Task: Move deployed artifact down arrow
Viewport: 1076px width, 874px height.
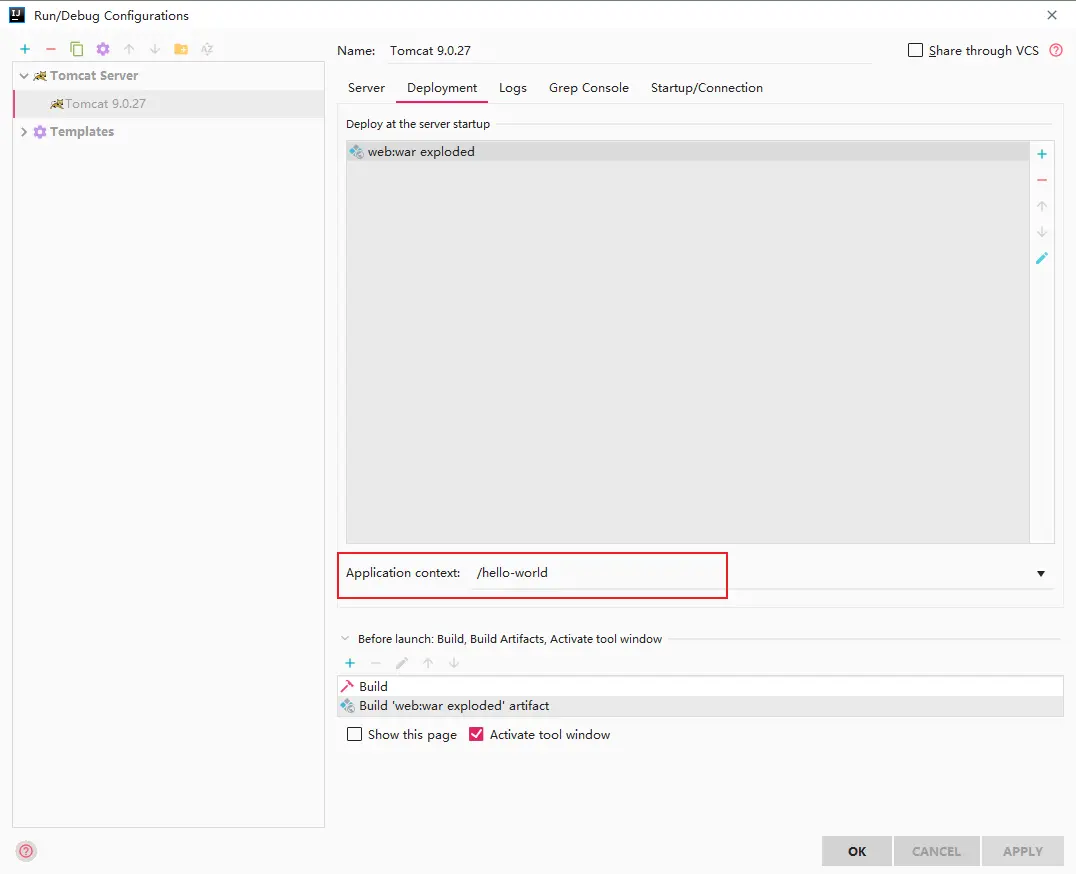Action: 1042,232
